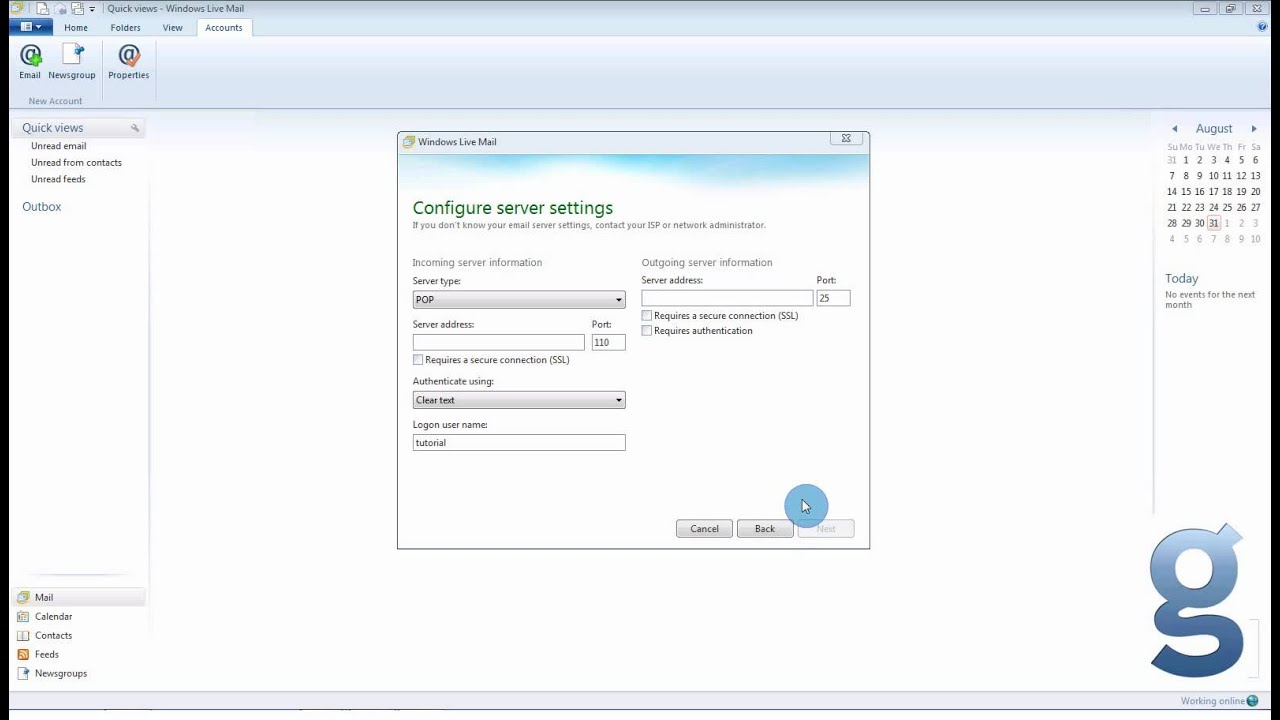Select August 10 in mini calendar
The height and width of the screenshot is (720, 1280).
(1213, 176)
